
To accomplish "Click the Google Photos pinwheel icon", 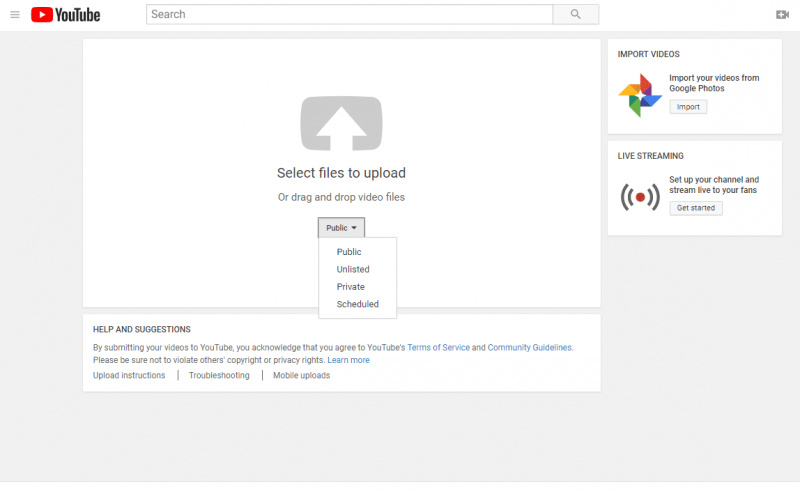I will tap(640, 95).
